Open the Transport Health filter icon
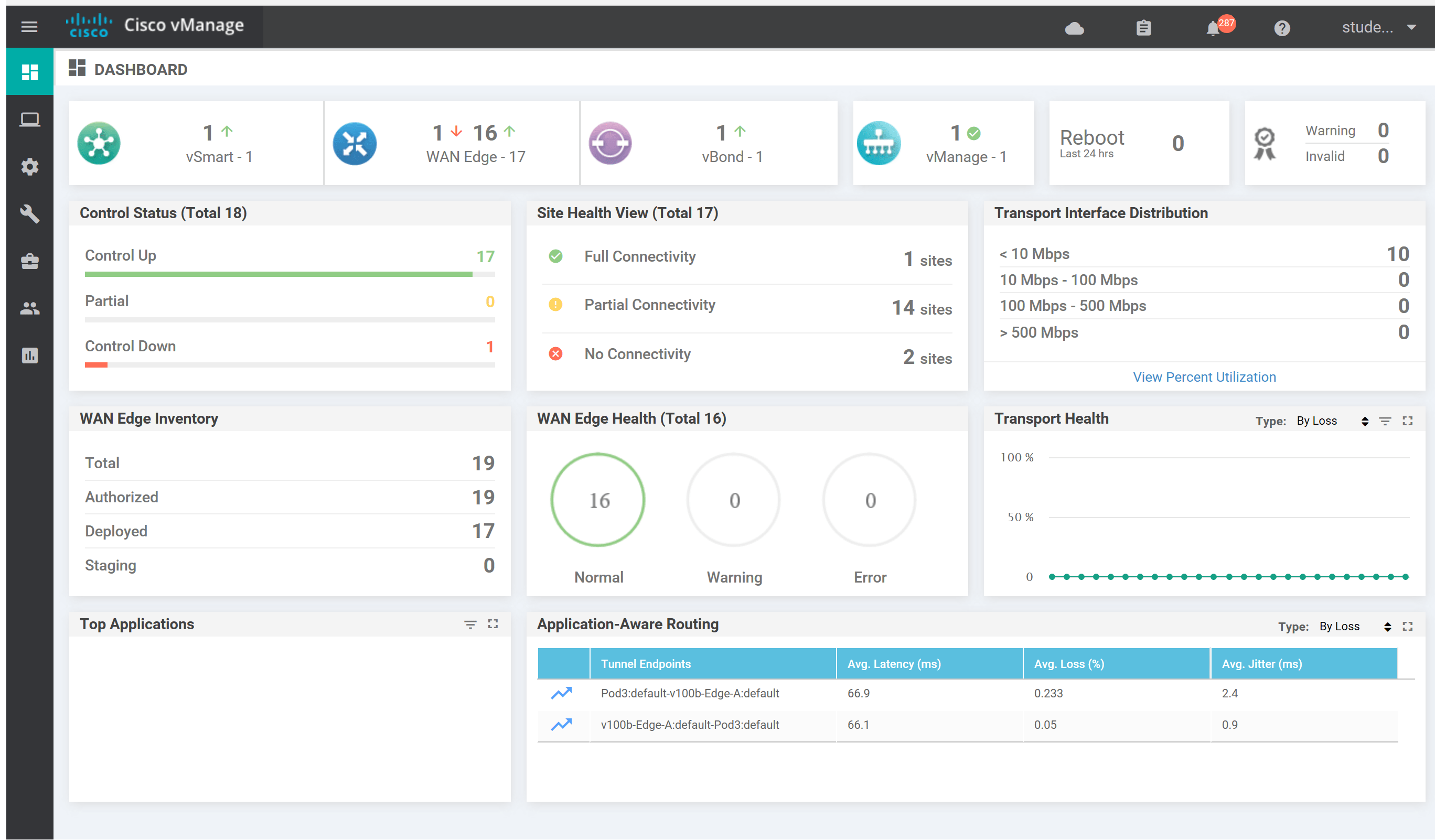The height and width of the screenshot is (840, 1435). coord(1385,421)
